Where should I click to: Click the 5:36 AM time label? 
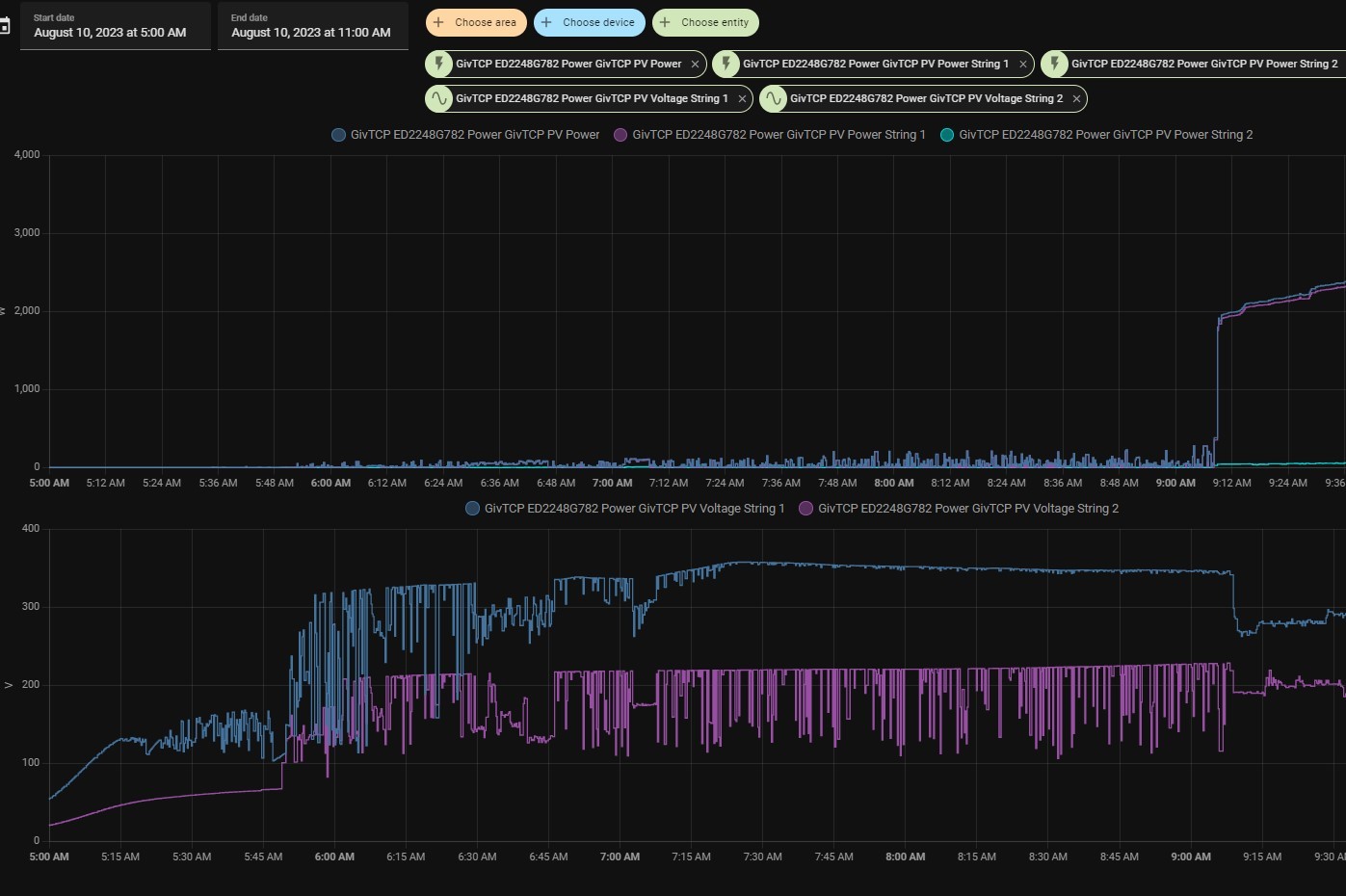click(218, 484)
